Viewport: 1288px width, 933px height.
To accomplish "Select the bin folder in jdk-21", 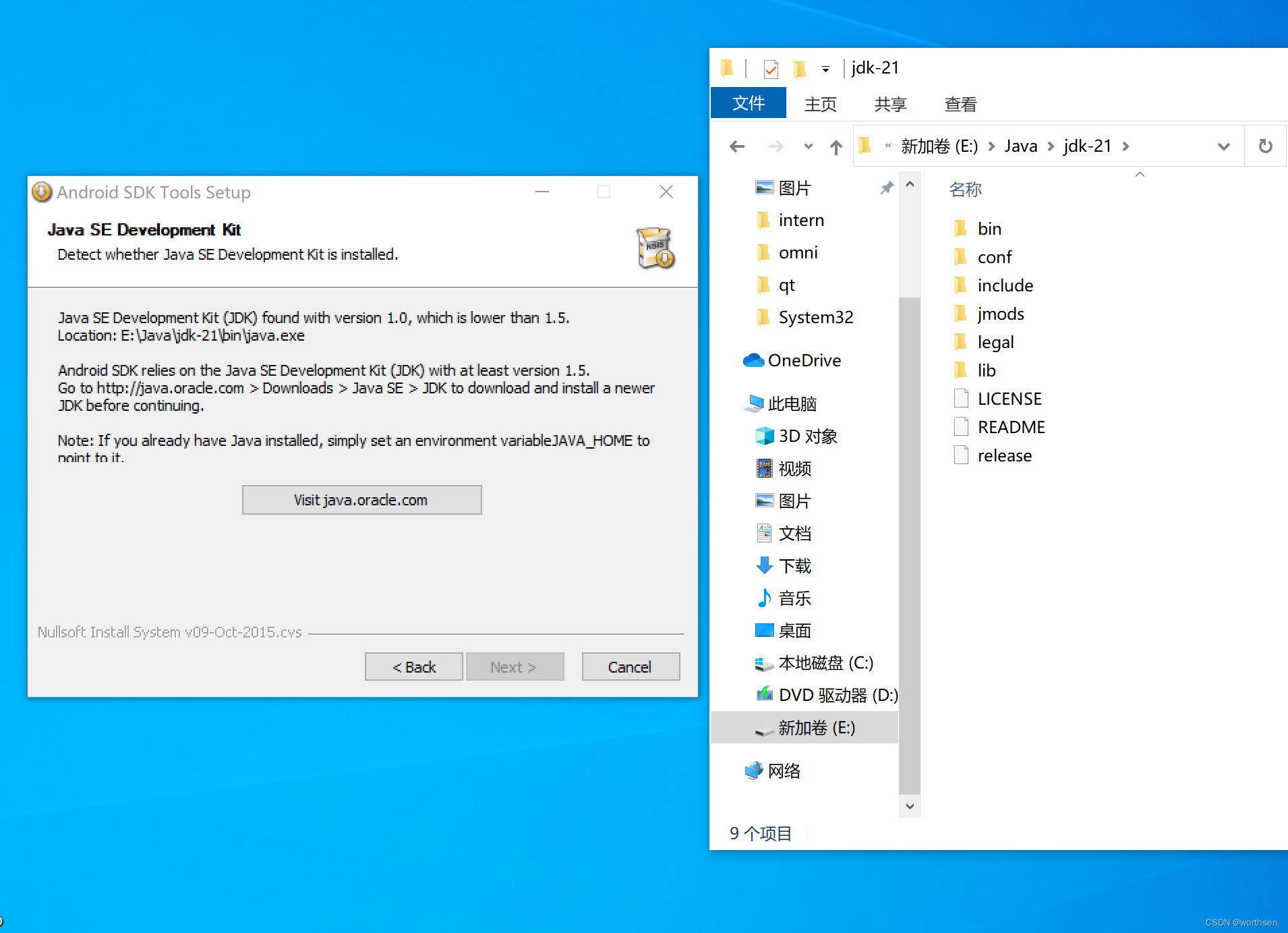I will (989, 229).
